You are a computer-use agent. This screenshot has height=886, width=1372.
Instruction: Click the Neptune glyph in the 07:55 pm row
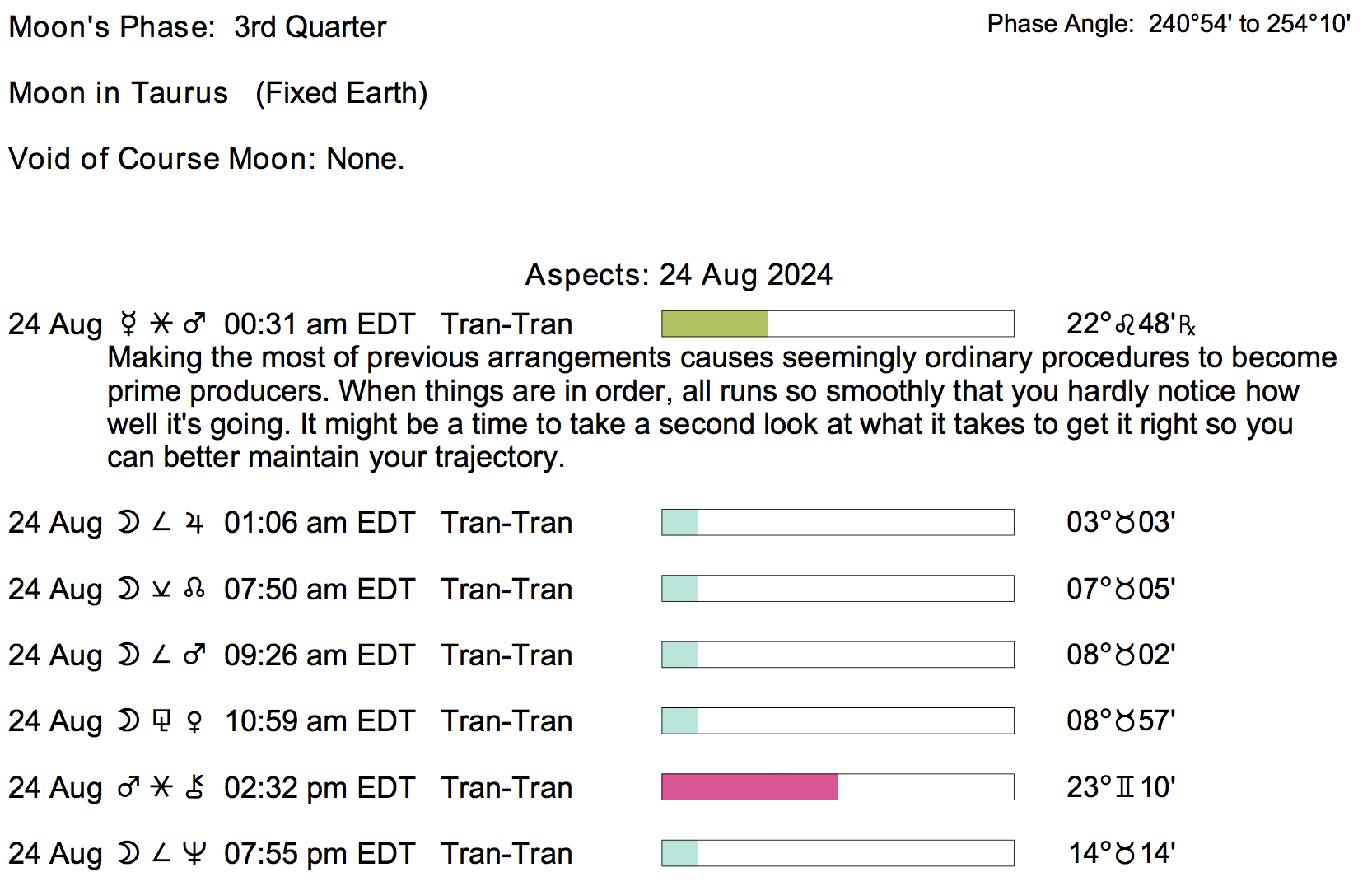194,853
